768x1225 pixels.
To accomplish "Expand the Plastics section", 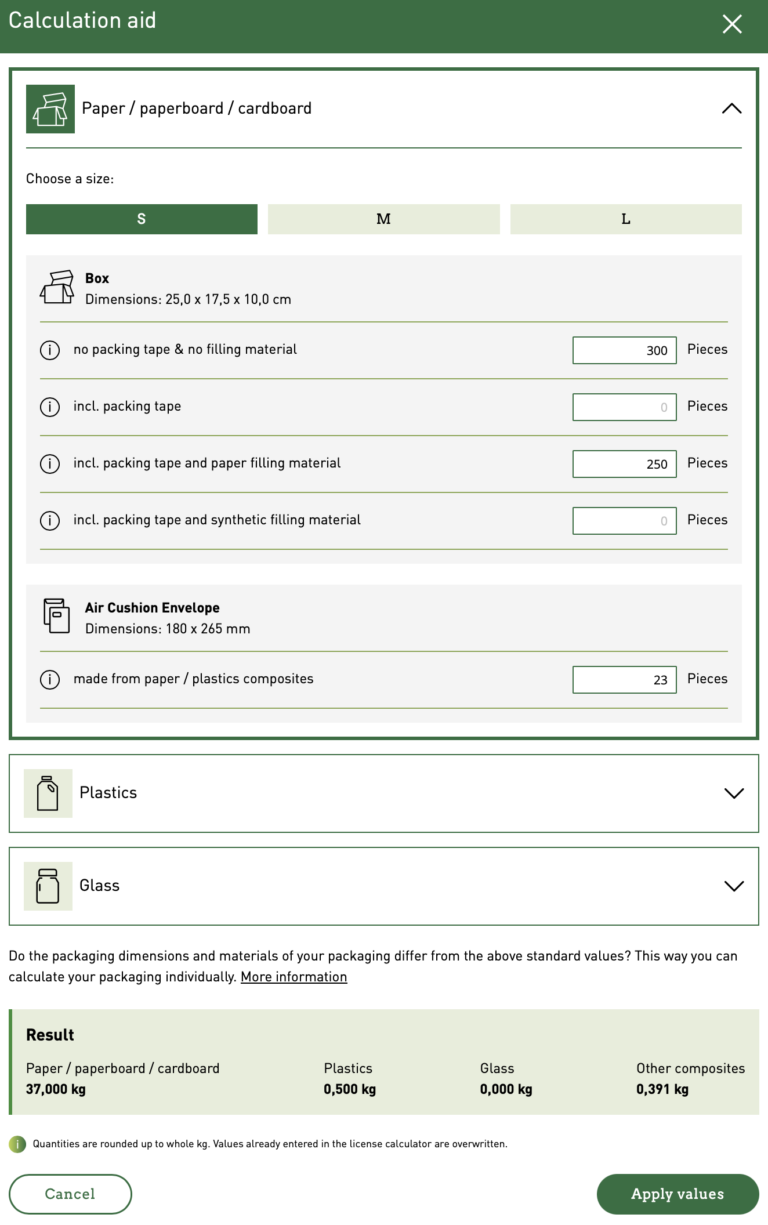I will 733,793.
